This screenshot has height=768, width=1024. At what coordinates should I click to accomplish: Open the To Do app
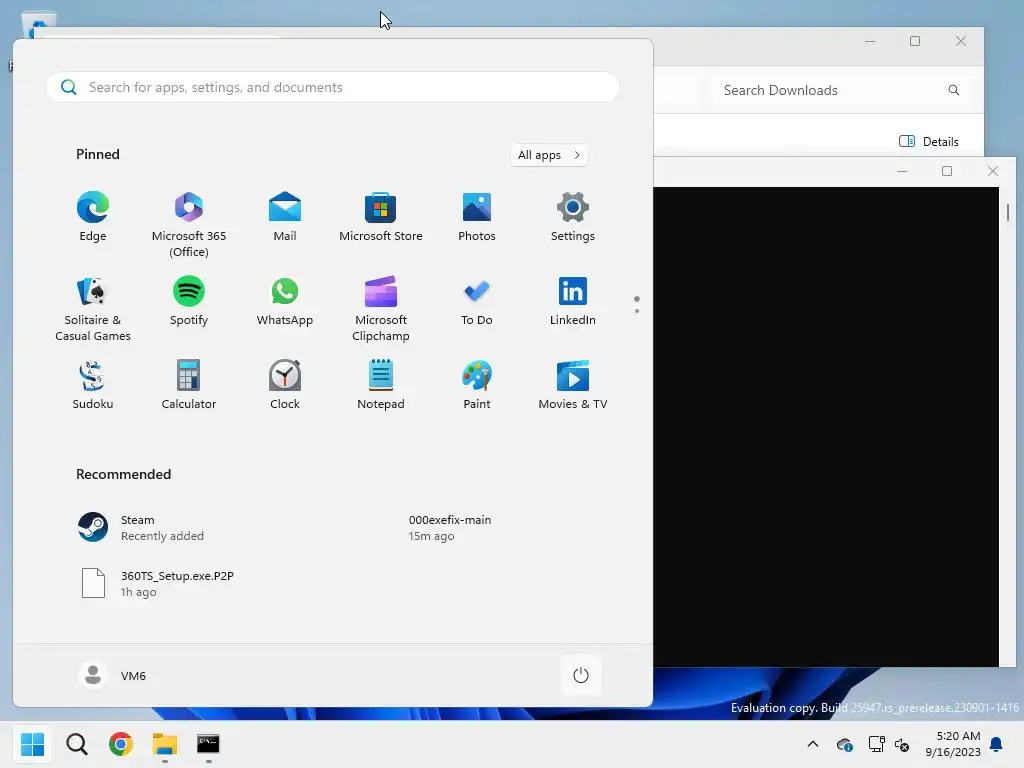click(x=477, y=301)
